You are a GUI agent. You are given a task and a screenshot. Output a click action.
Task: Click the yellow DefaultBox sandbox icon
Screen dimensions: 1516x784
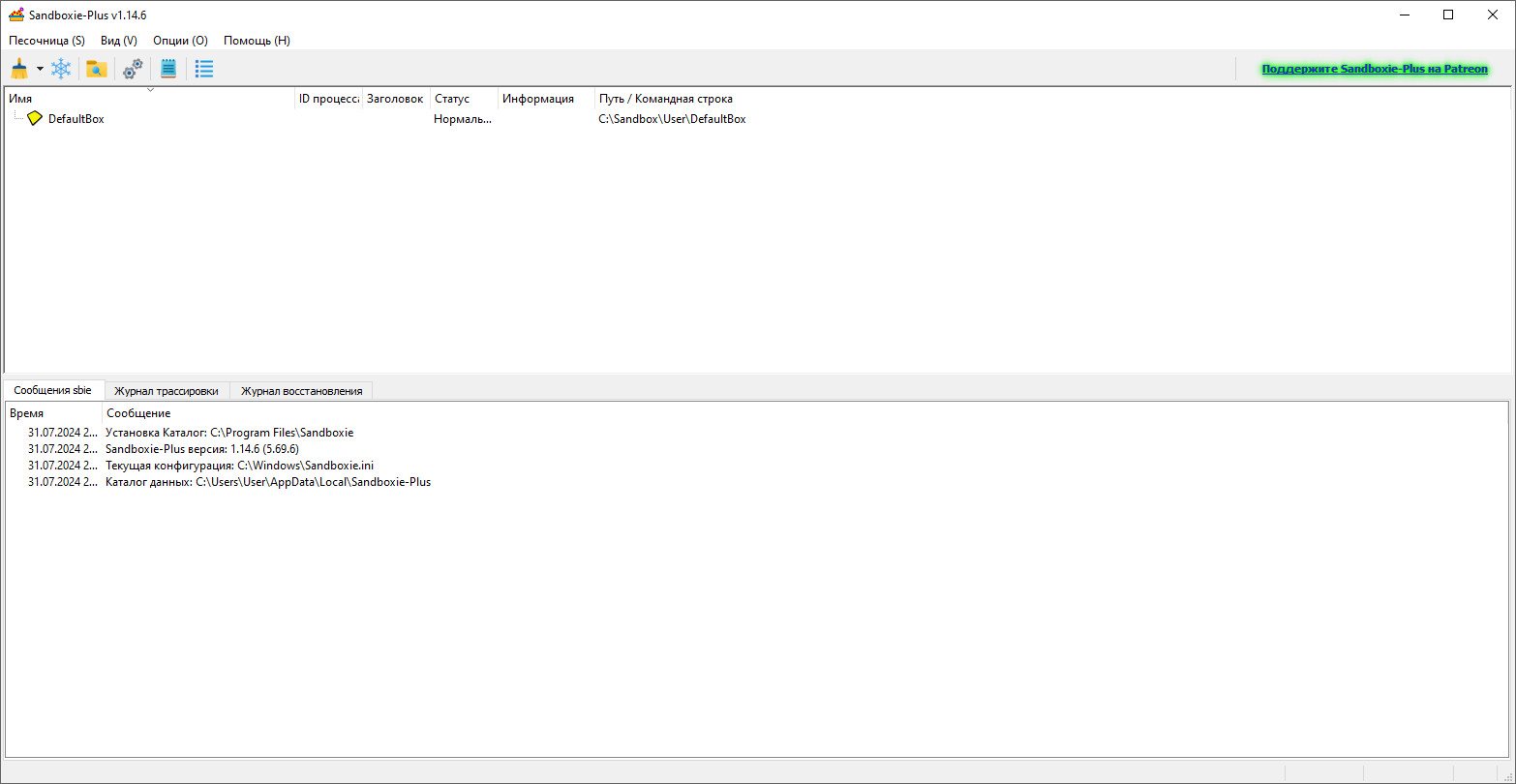point(35,119)
